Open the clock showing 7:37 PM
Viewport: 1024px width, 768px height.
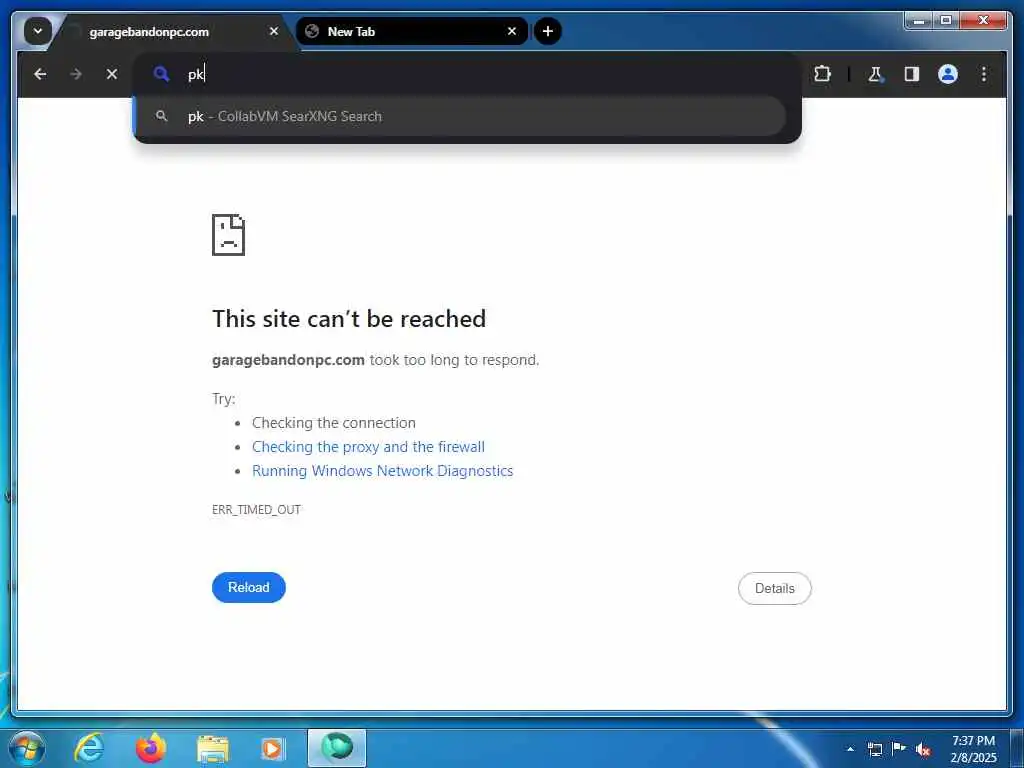974,749
